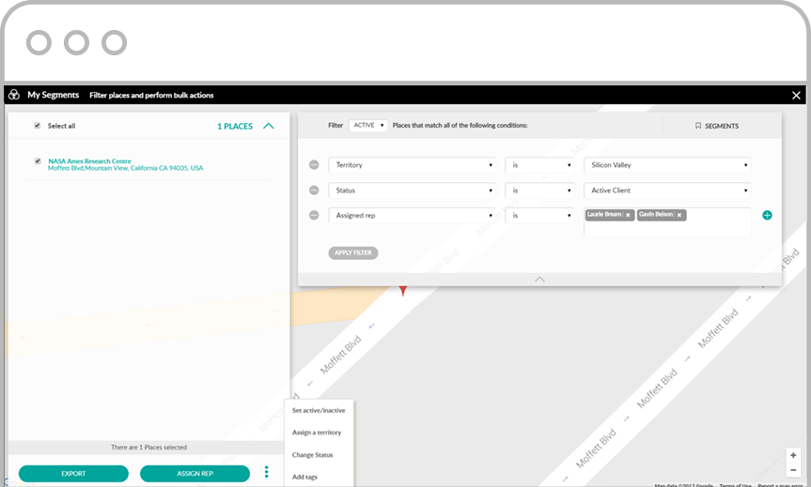Remove Laurie Bream tag from filter

(x=628, y=215)
